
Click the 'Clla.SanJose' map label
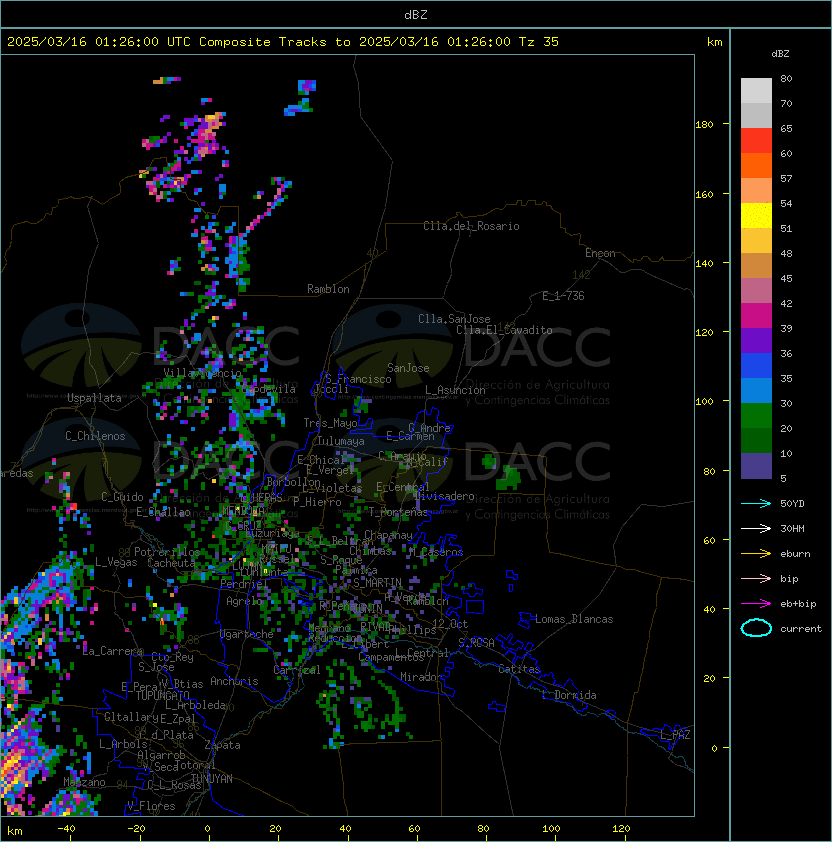(454, 319)
